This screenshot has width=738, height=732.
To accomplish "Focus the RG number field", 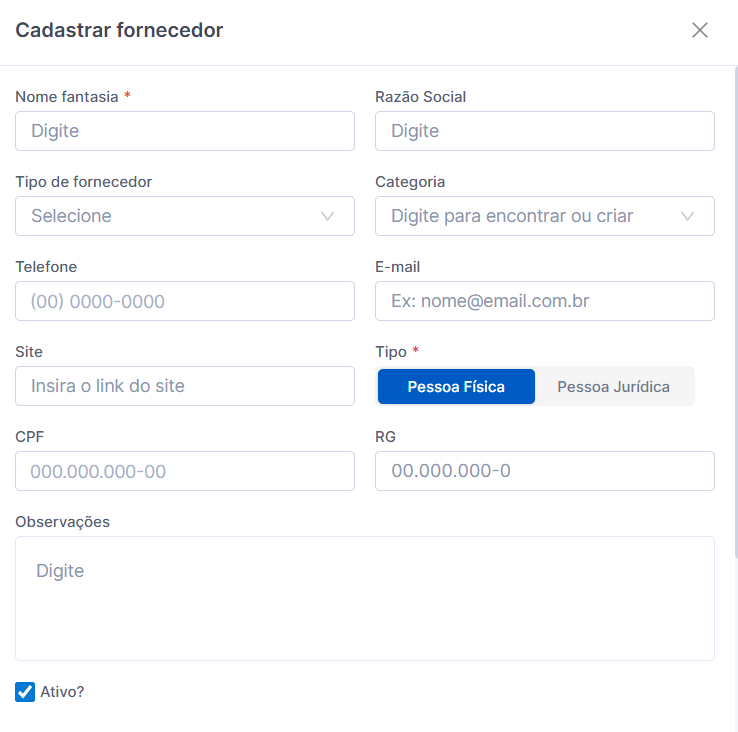I will (544, 471).
